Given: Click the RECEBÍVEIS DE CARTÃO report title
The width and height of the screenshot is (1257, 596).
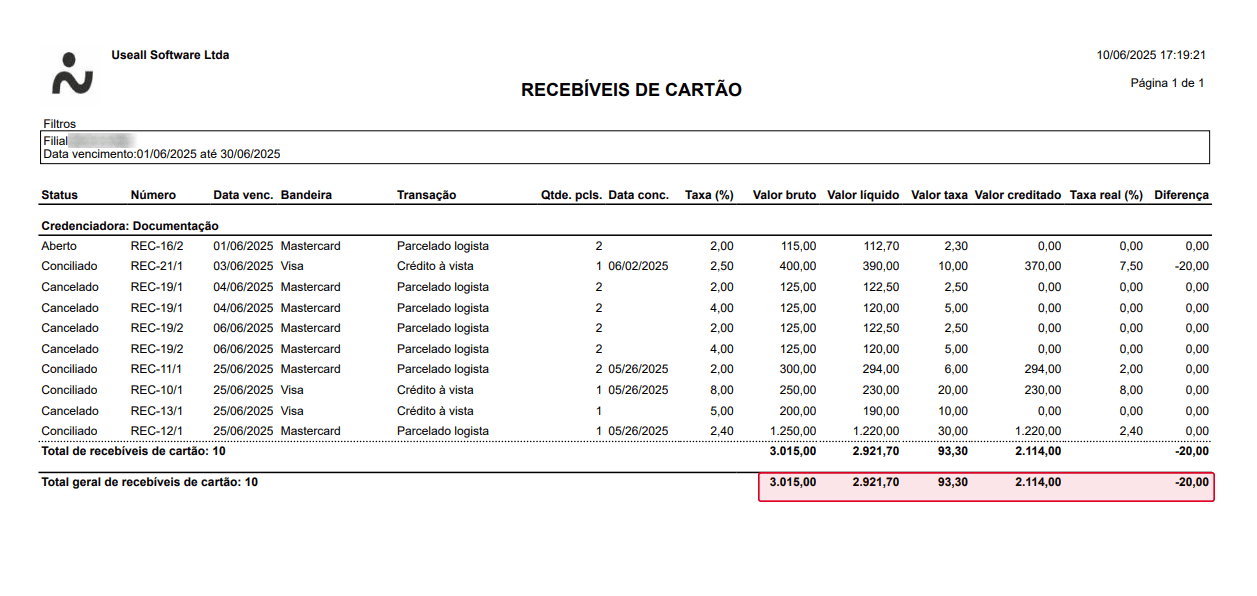Looking at the screenshot, I should click(631, 90).
